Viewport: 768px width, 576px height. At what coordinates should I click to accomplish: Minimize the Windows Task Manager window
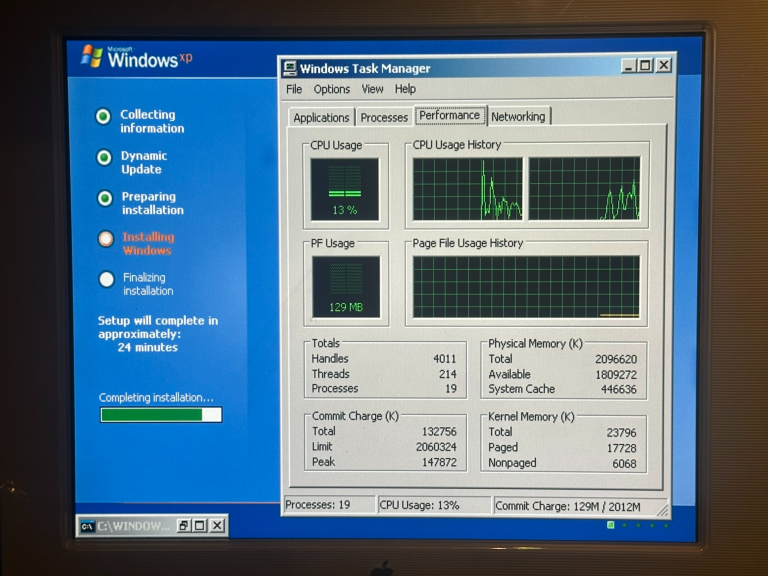pyautogui.click(x=628, y=66)
